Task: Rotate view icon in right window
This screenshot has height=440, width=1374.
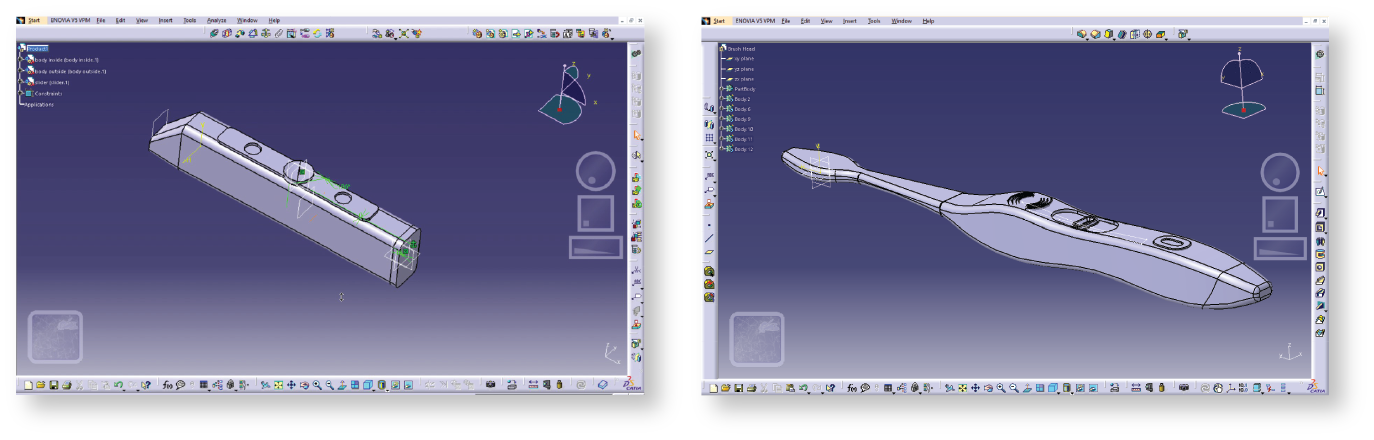Action: (x=988, y=388)
